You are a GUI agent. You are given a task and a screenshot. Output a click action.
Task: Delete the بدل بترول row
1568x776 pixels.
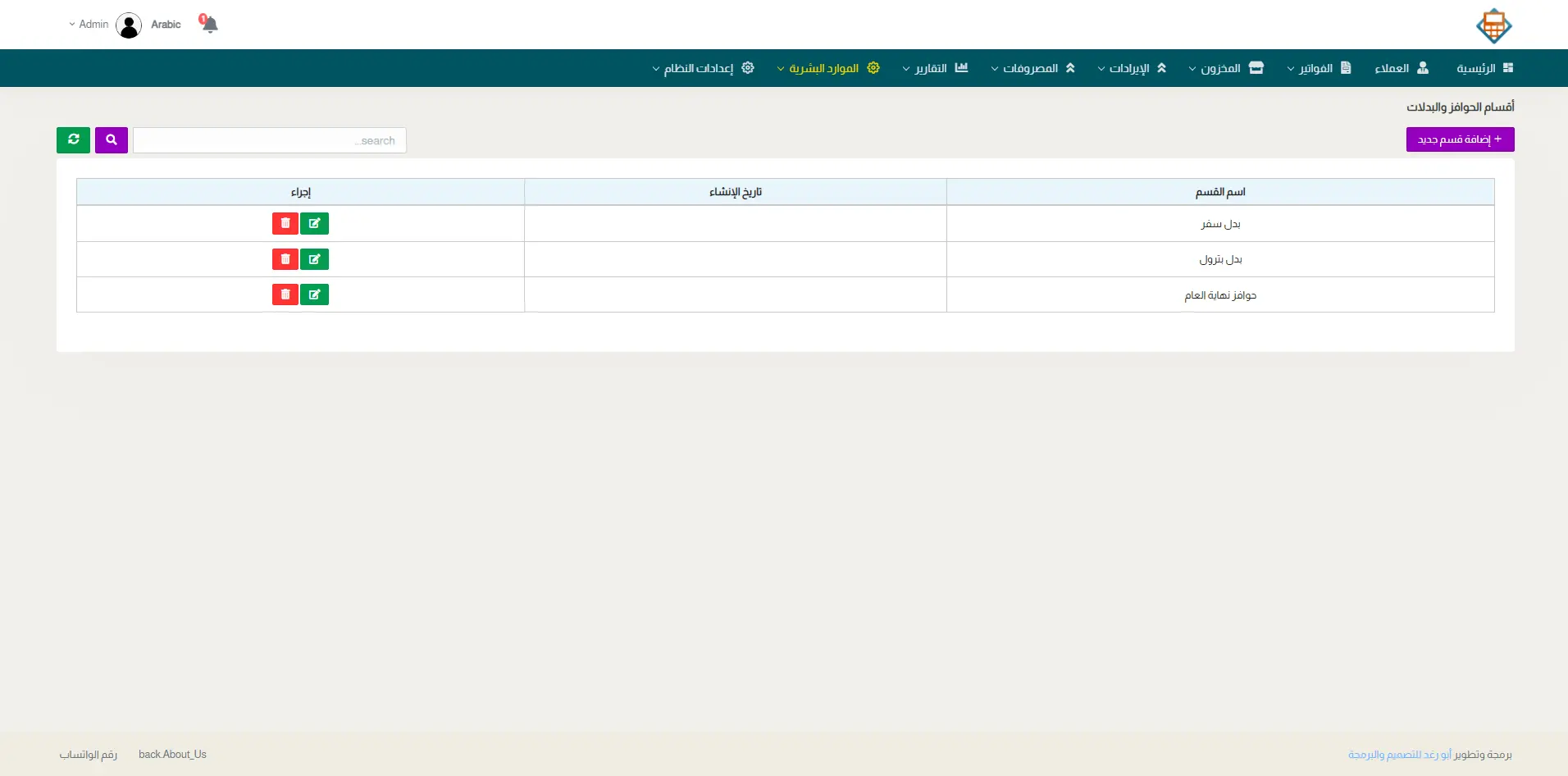click(285, 259)
